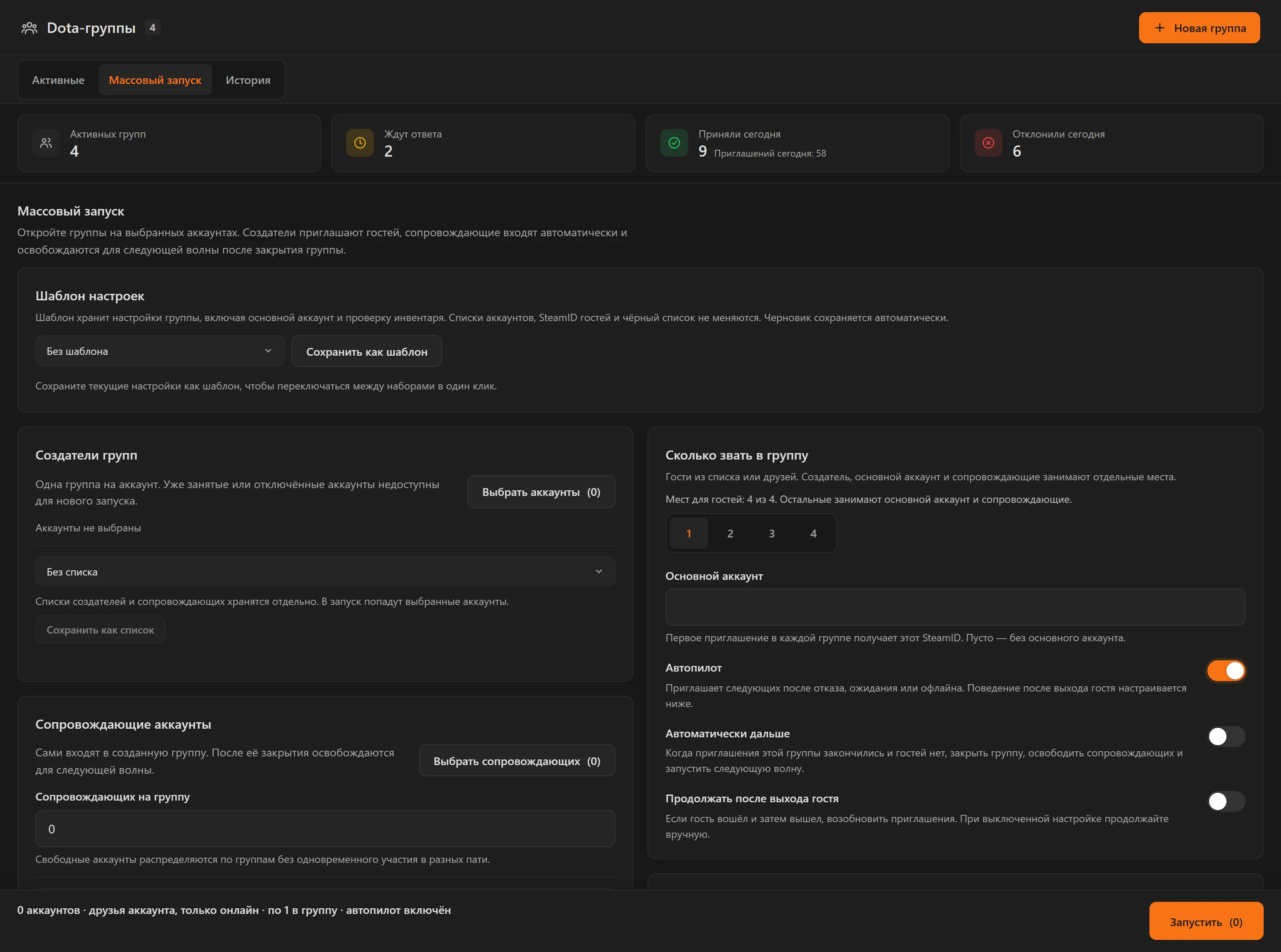Viewport: 1281px width, 952px height.
Task: Click Сохранить как шаблон button
Action: (367, 351)
